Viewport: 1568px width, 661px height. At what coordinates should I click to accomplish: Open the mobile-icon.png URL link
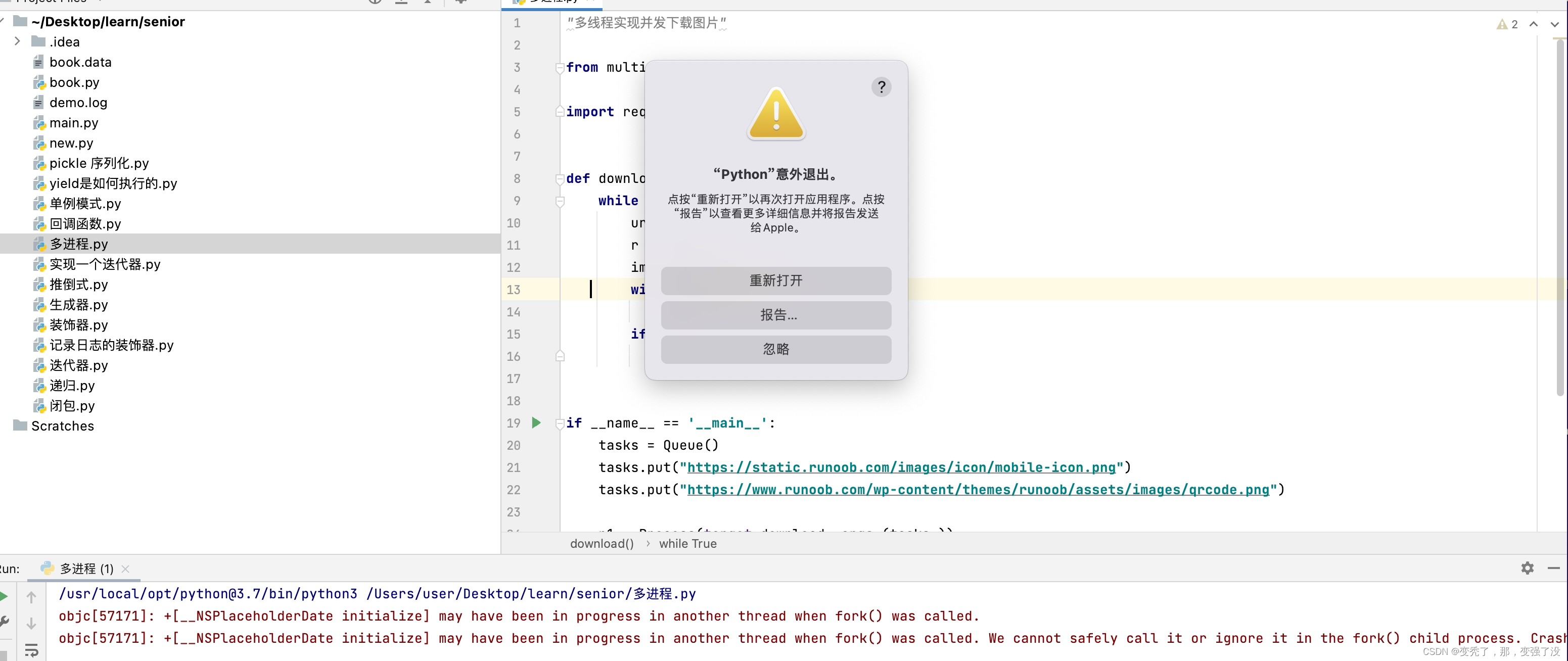pos(901,467)
